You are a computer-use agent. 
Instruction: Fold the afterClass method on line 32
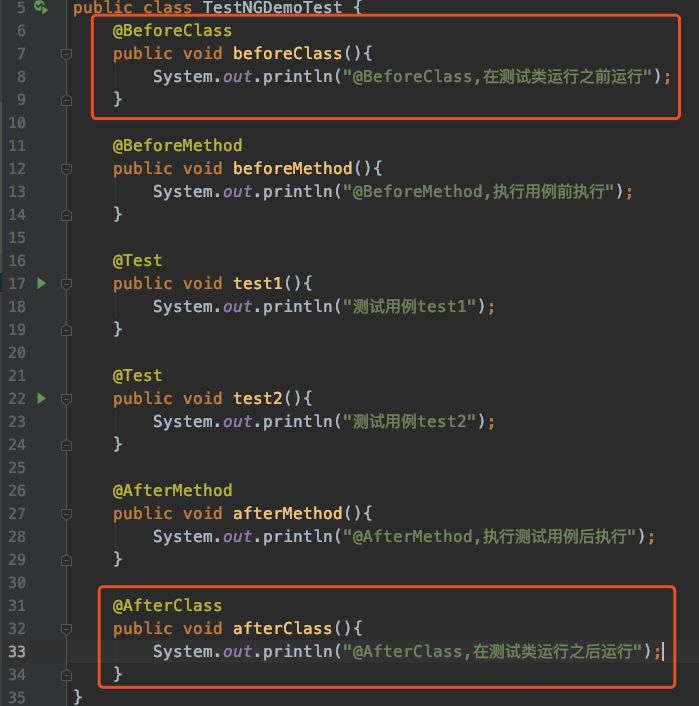tap(66, 629)
